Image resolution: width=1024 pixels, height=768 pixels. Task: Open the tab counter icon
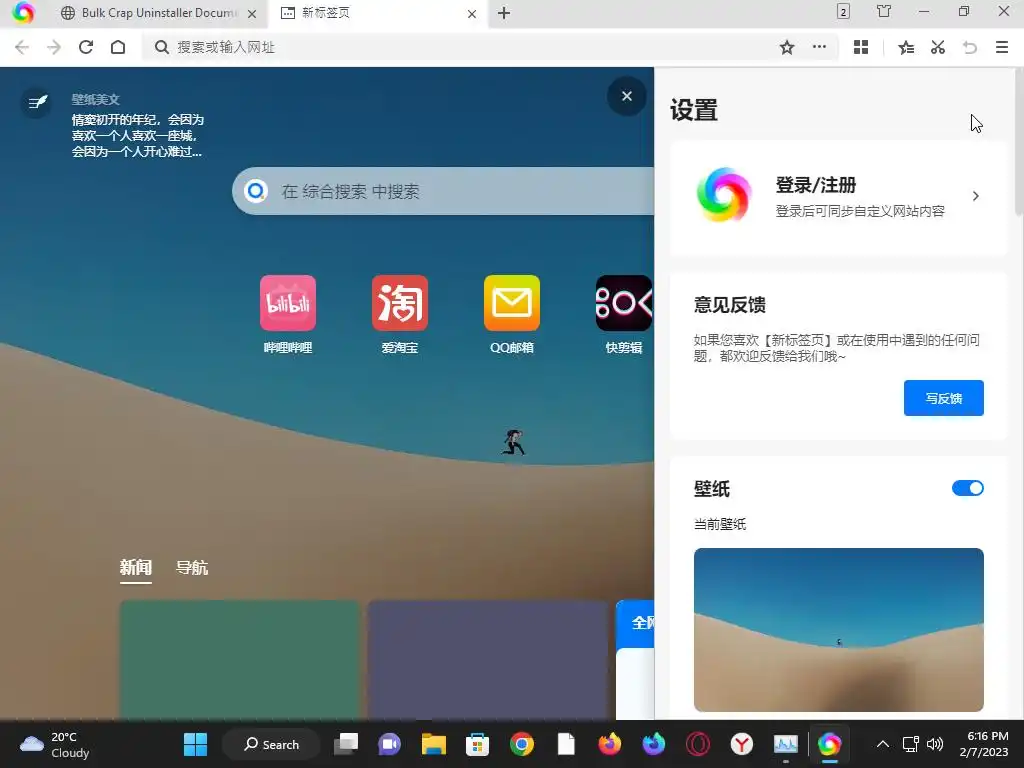843,11
